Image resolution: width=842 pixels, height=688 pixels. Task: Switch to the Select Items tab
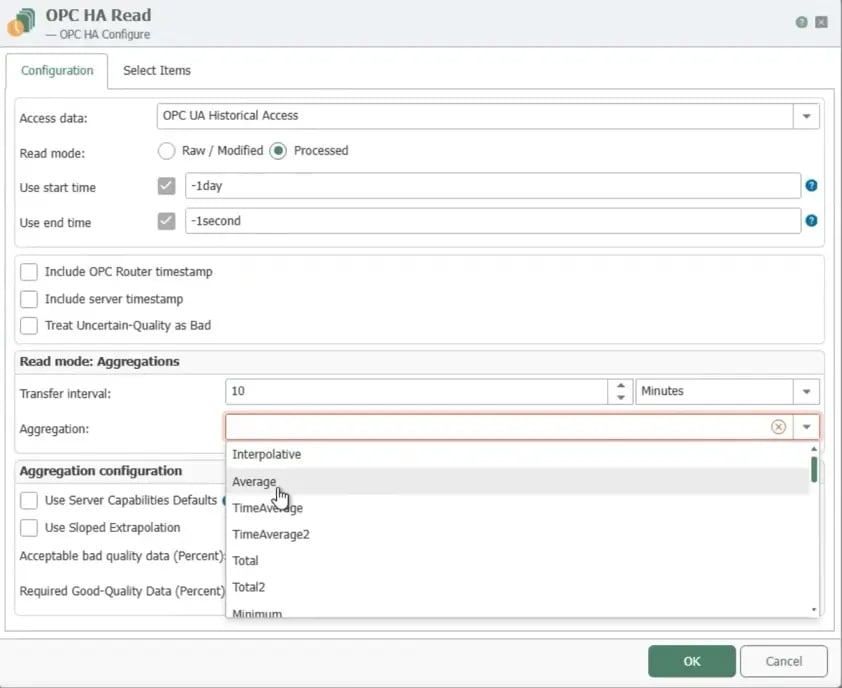point(157,71)
